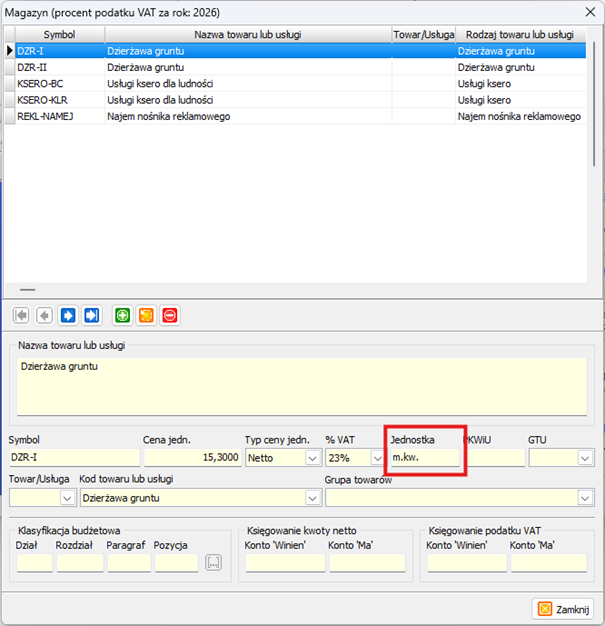Screen dimensions: 605x626
Task: Select the REKL-NAMEJ row
Action: (x=58, y=117)
